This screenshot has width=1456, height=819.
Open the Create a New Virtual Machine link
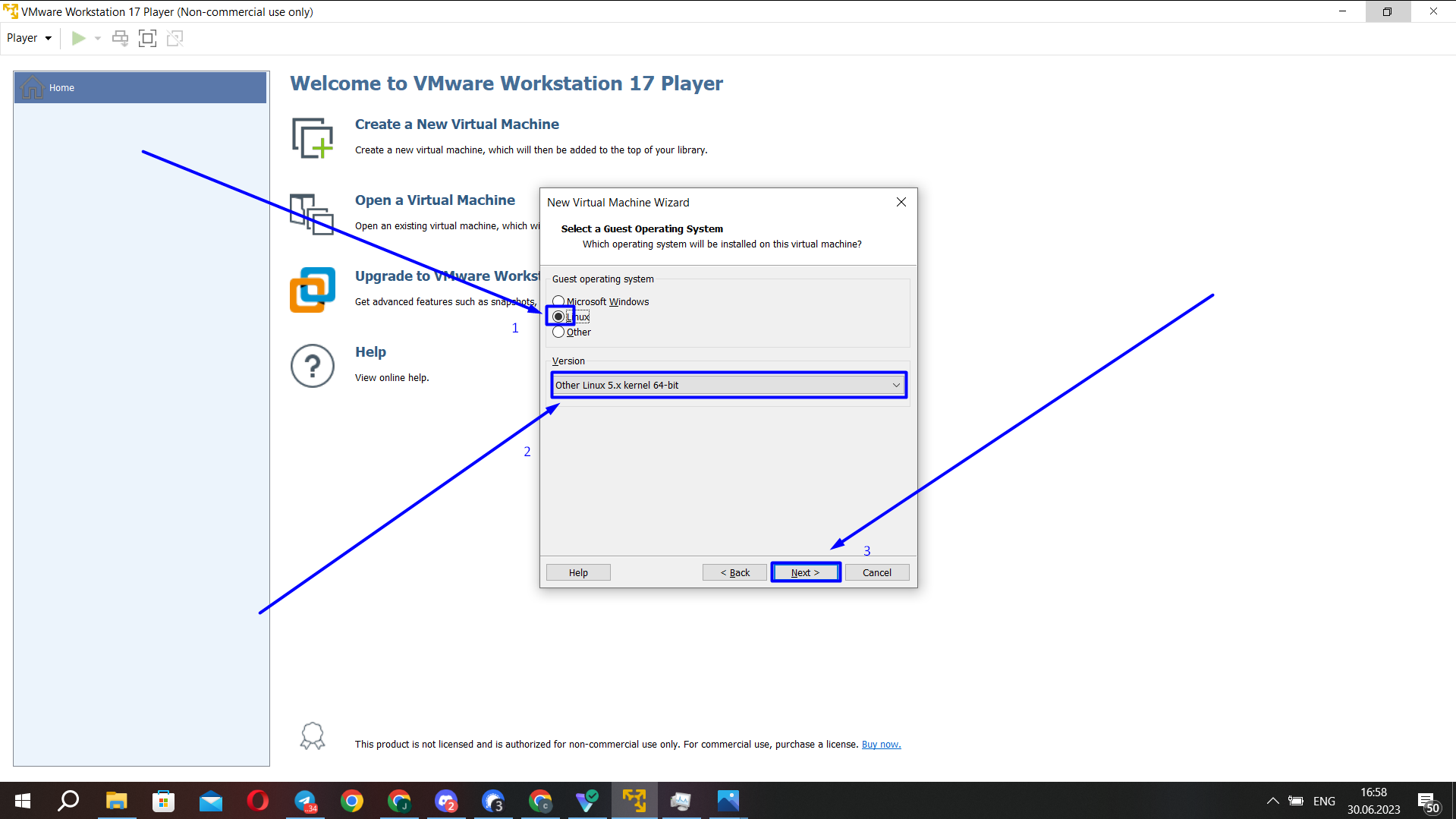point(457,124)
